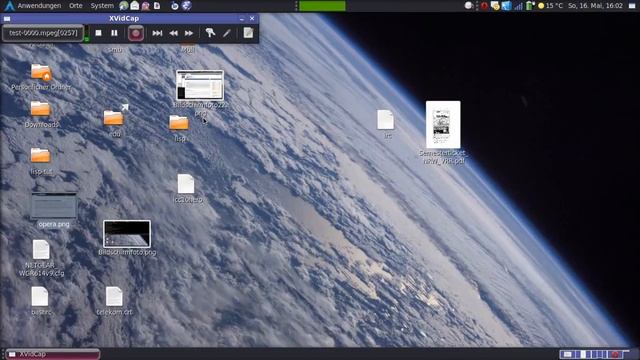This screenshot has height=360, width=640.
Task: Click the double-right forward button in XVidCap
Action: (x=189, y=33)
